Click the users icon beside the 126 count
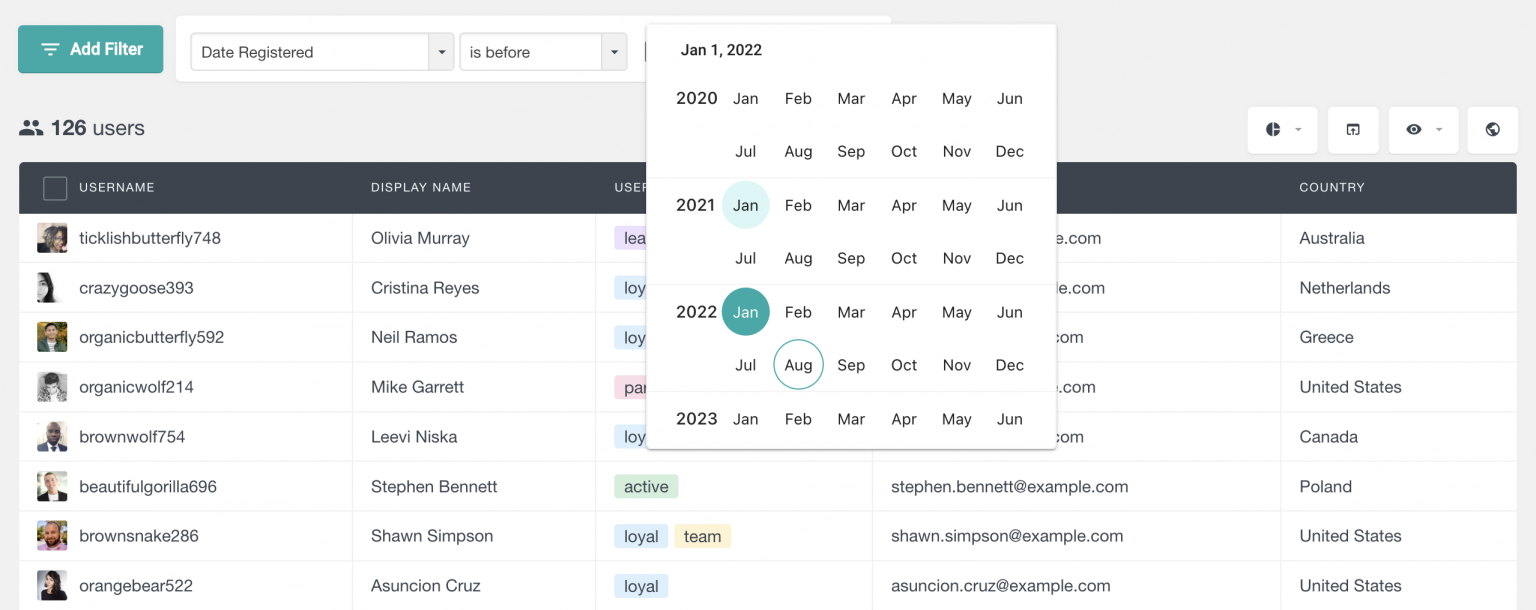Viewport: 1536px width, 610px height. [30, 128]
